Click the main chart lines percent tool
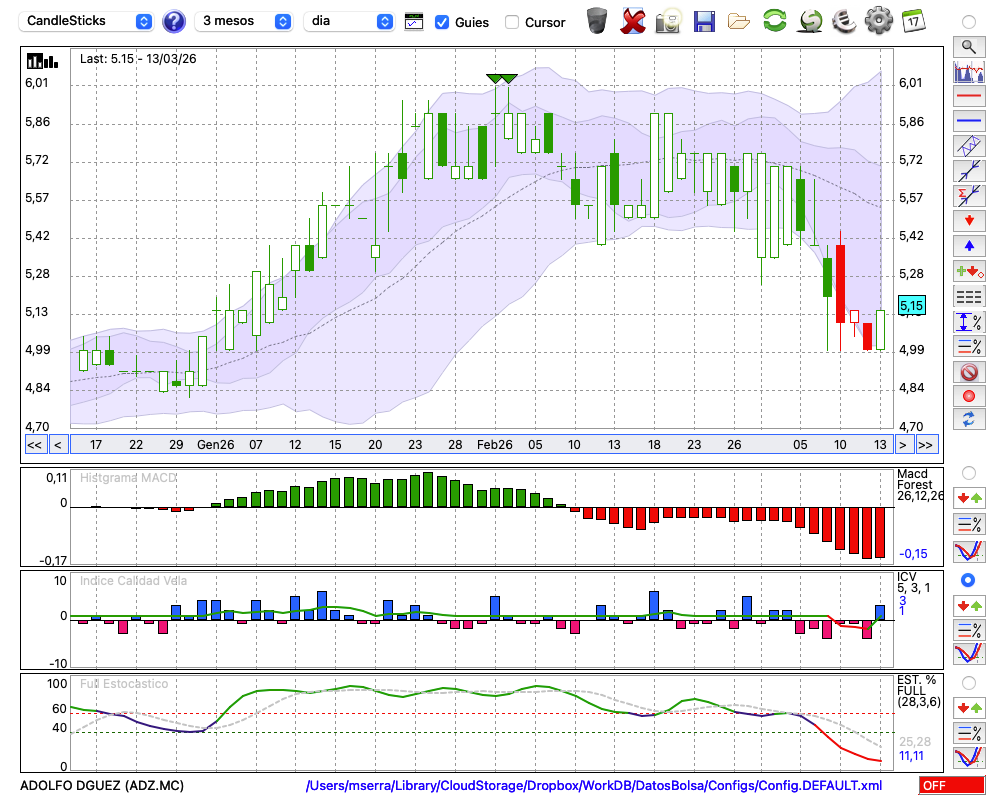Screen dimensions: 1000x800 pos(969,346)
